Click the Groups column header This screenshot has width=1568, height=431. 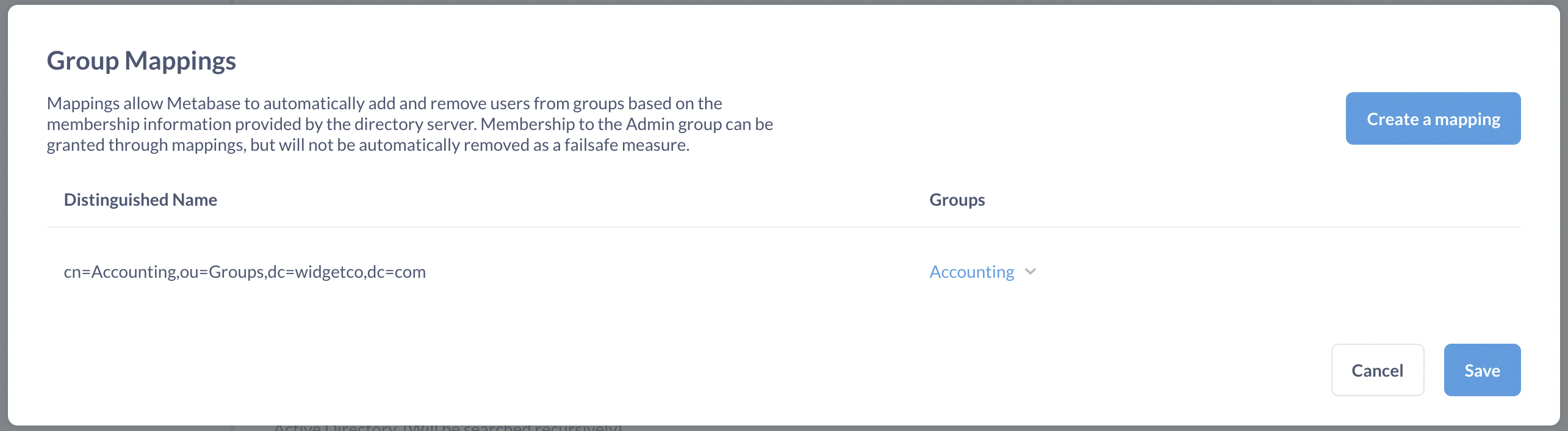coord(957,200)
